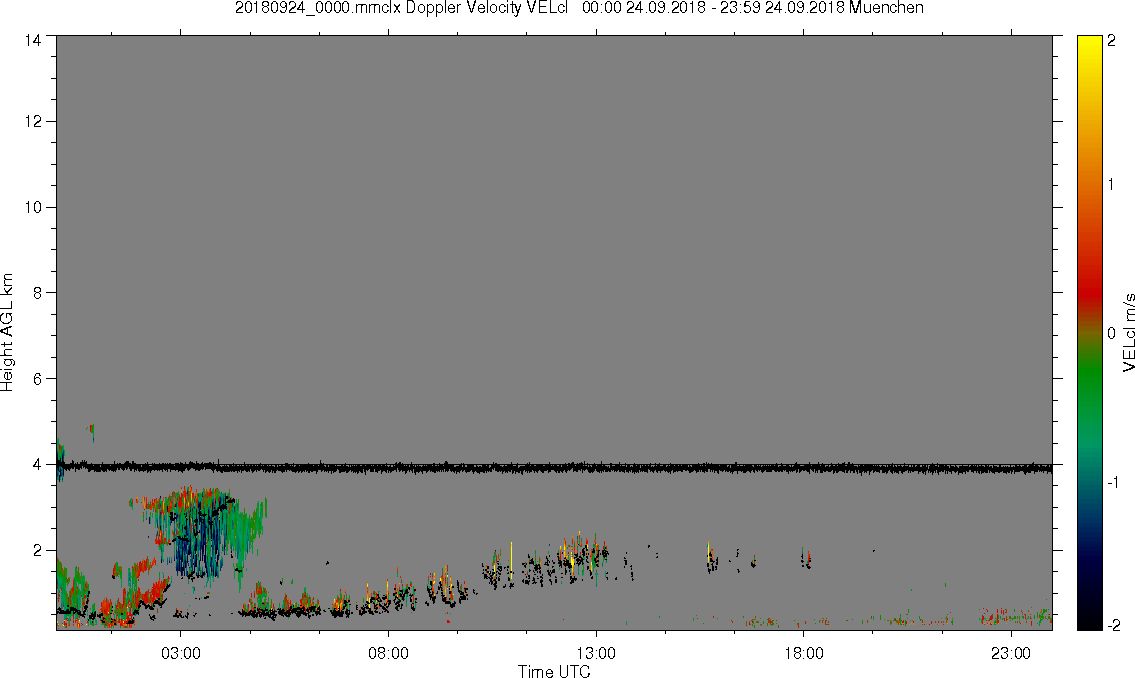Click the 12 km height tick label
Image resolution: width=1135 pixels, height=678 pixels.
point(33,122)
